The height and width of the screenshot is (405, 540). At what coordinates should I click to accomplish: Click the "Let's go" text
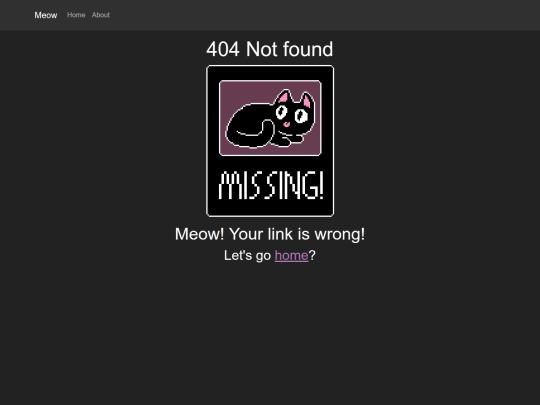[248, 256]
